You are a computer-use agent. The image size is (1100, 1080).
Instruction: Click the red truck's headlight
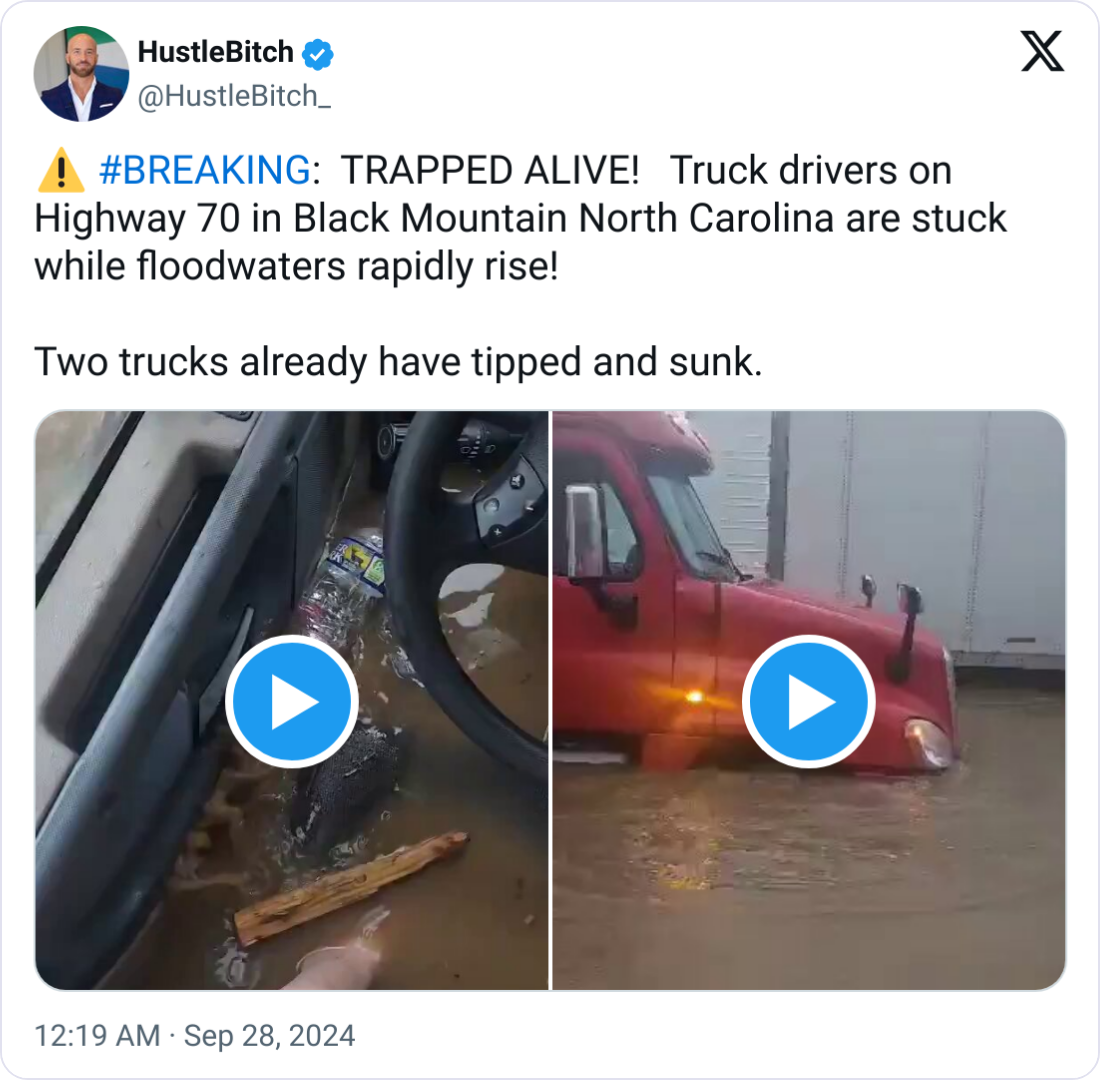click(930, 743)
